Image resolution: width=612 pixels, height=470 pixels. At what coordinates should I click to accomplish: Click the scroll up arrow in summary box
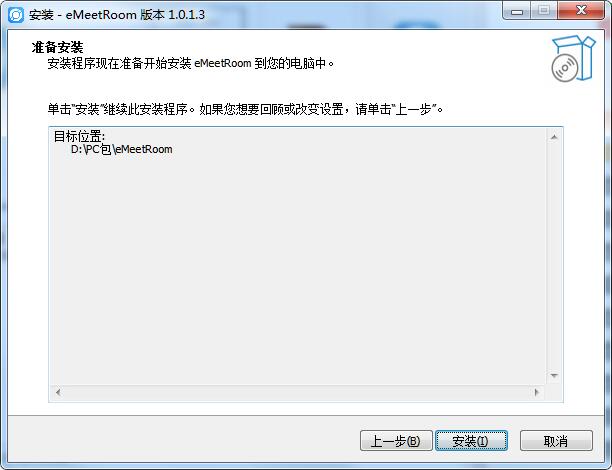pos(554,137)
